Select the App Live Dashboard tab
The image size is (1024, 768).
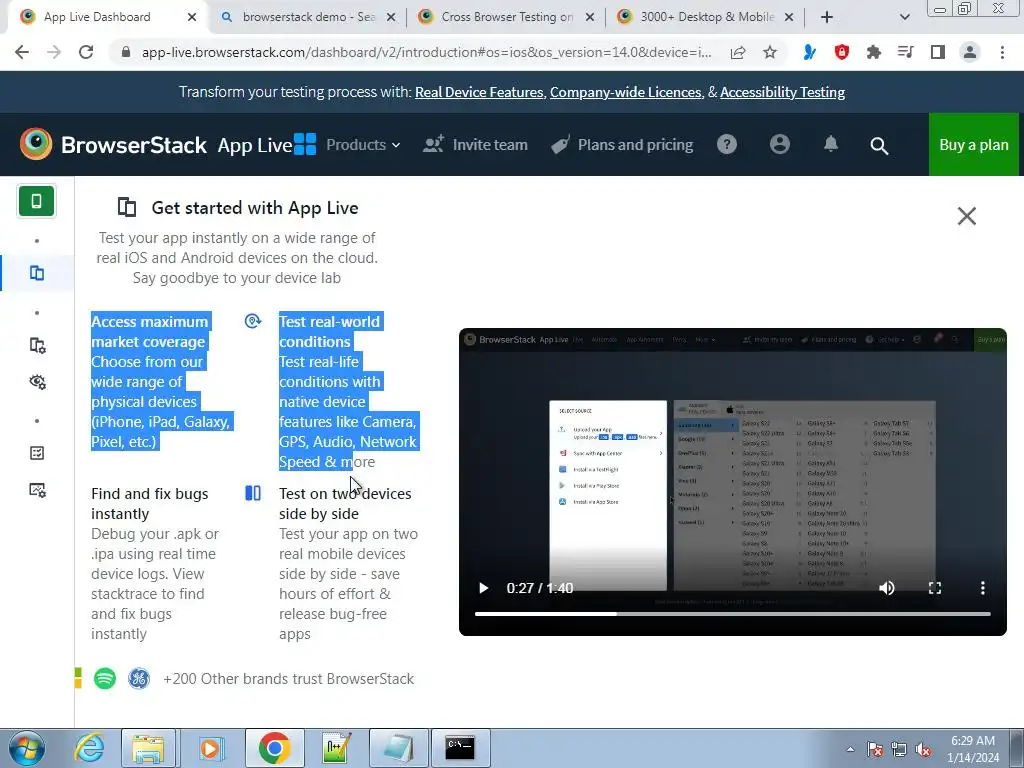(x=106, y=17)
